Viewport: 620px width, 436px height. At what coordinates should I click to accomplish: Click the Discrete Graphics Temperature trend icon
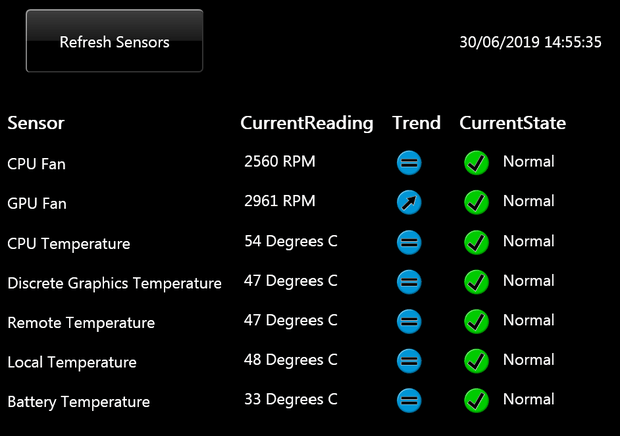pyautogui.click(x=409, y=282)
